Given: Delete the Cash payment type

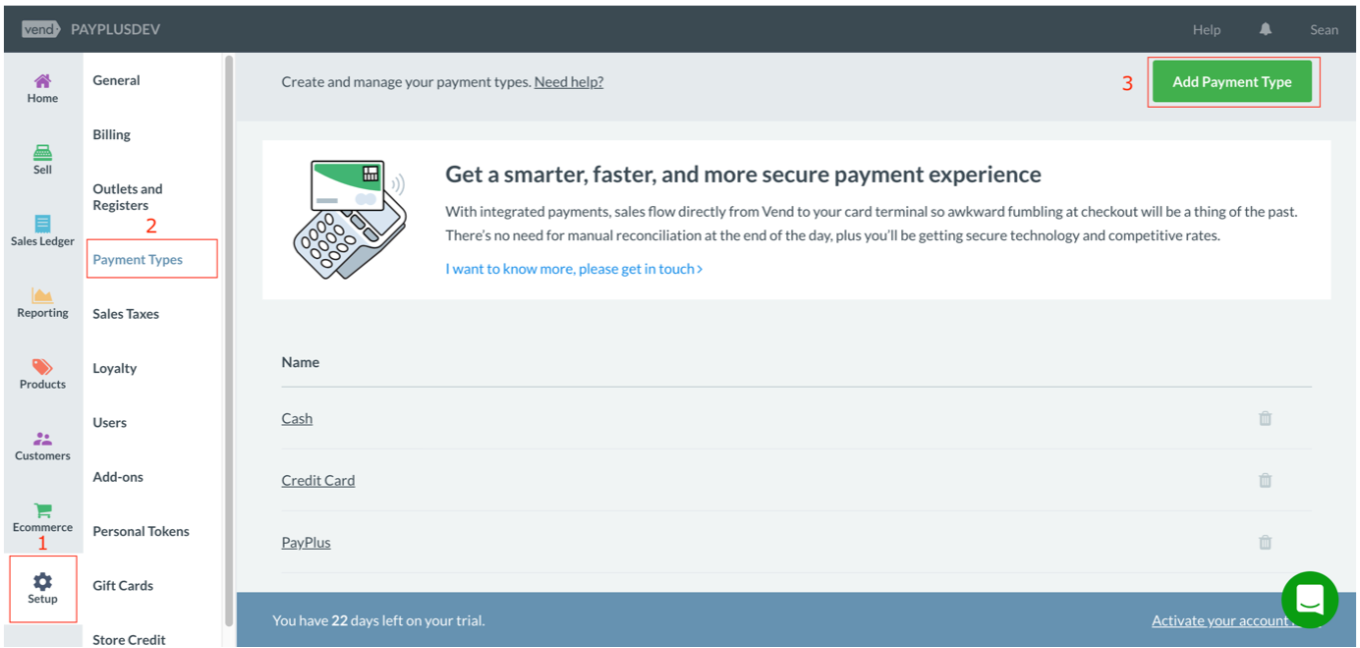Looking at the screenshot, I should point(1264,419).
